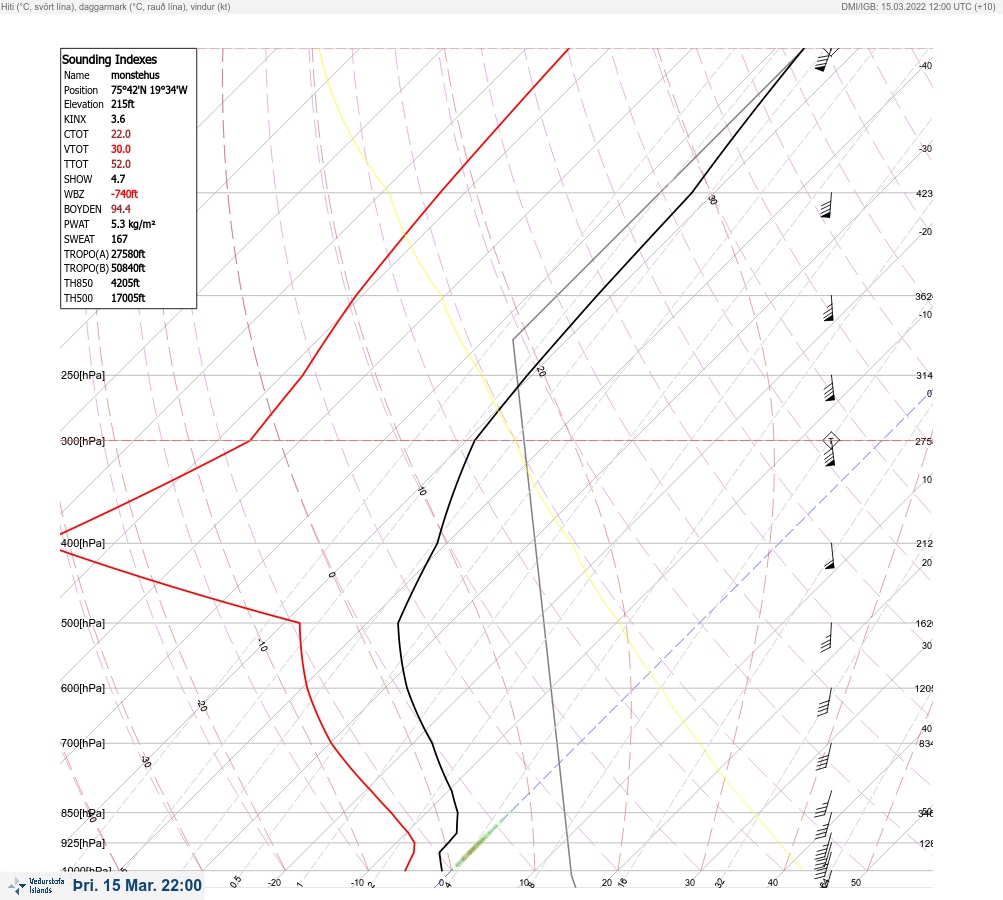Click the 500[hPa] pressure label

pyautogui.click(x=83, y=623)
